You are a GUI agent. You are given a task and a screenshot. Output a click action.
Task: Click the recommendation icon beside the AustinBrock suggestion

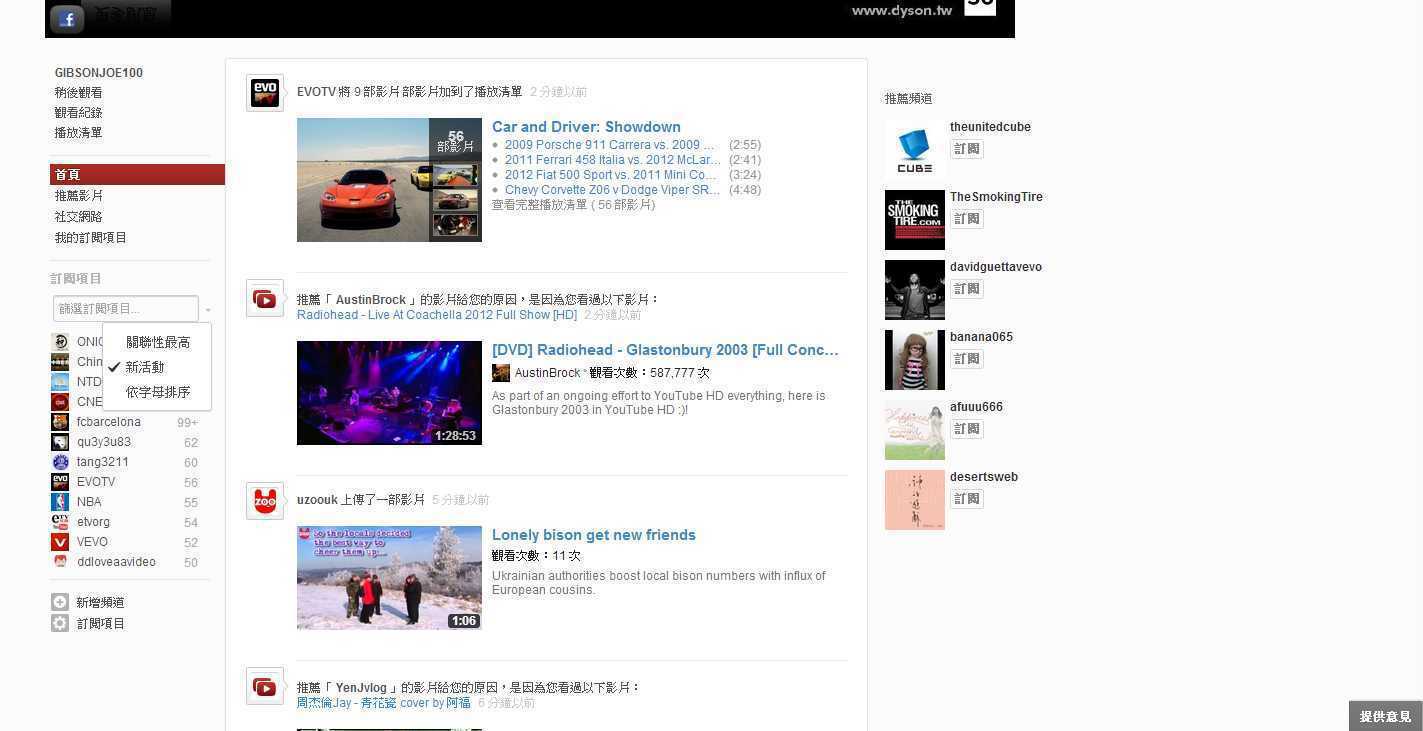pyautogui.click(x=265, y=298)
